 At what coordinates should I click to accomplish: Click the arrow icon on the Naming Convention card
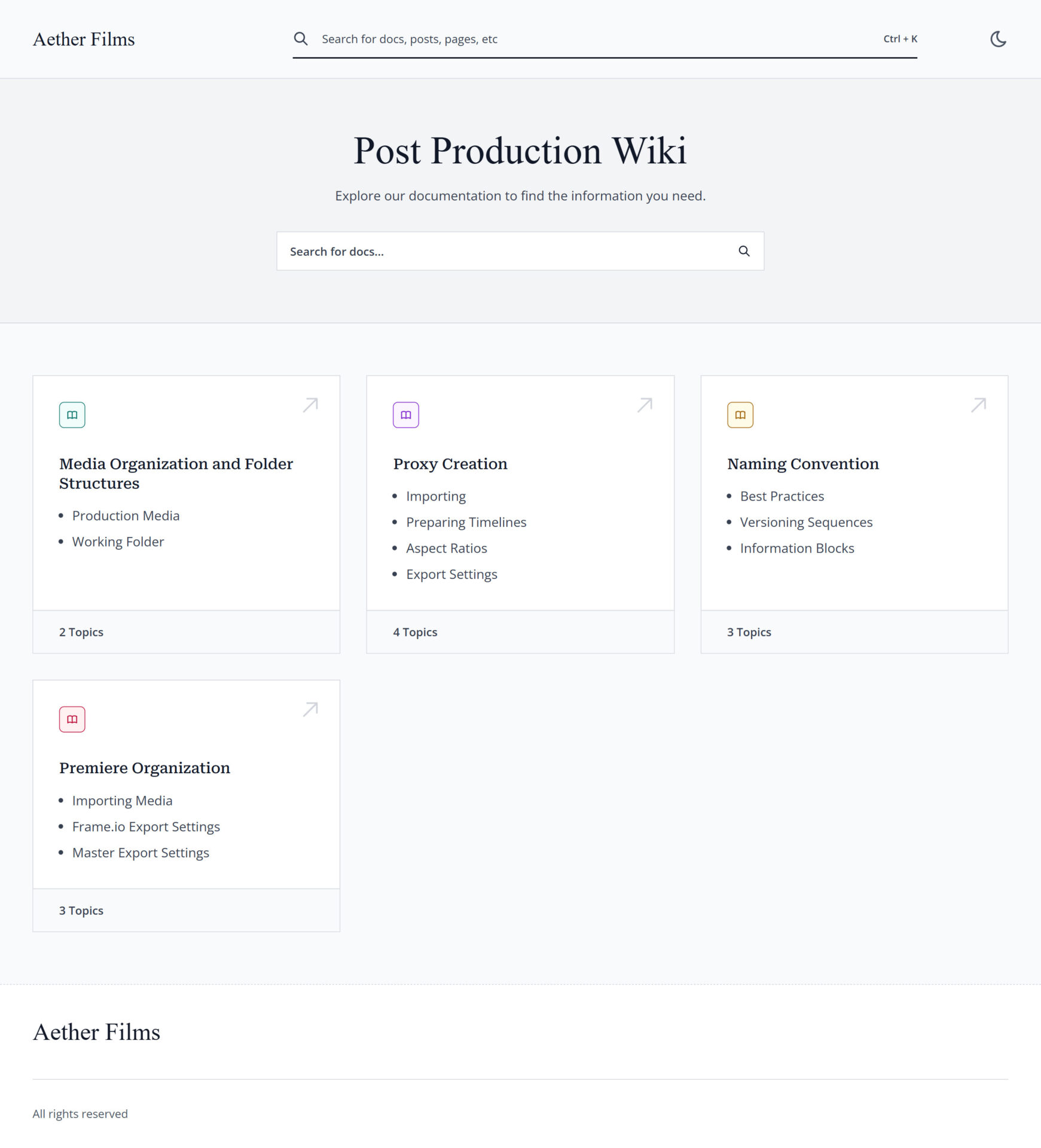pos(978,405)
